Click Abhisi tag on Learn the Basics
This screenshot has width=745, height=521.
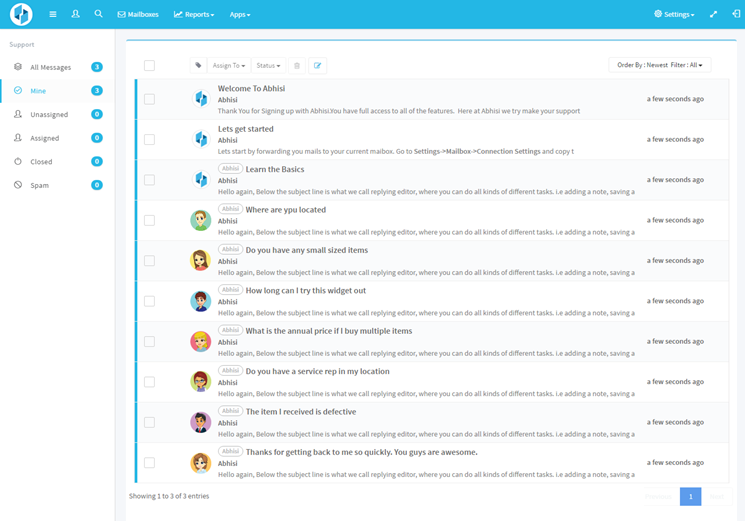tap(230, 169)
